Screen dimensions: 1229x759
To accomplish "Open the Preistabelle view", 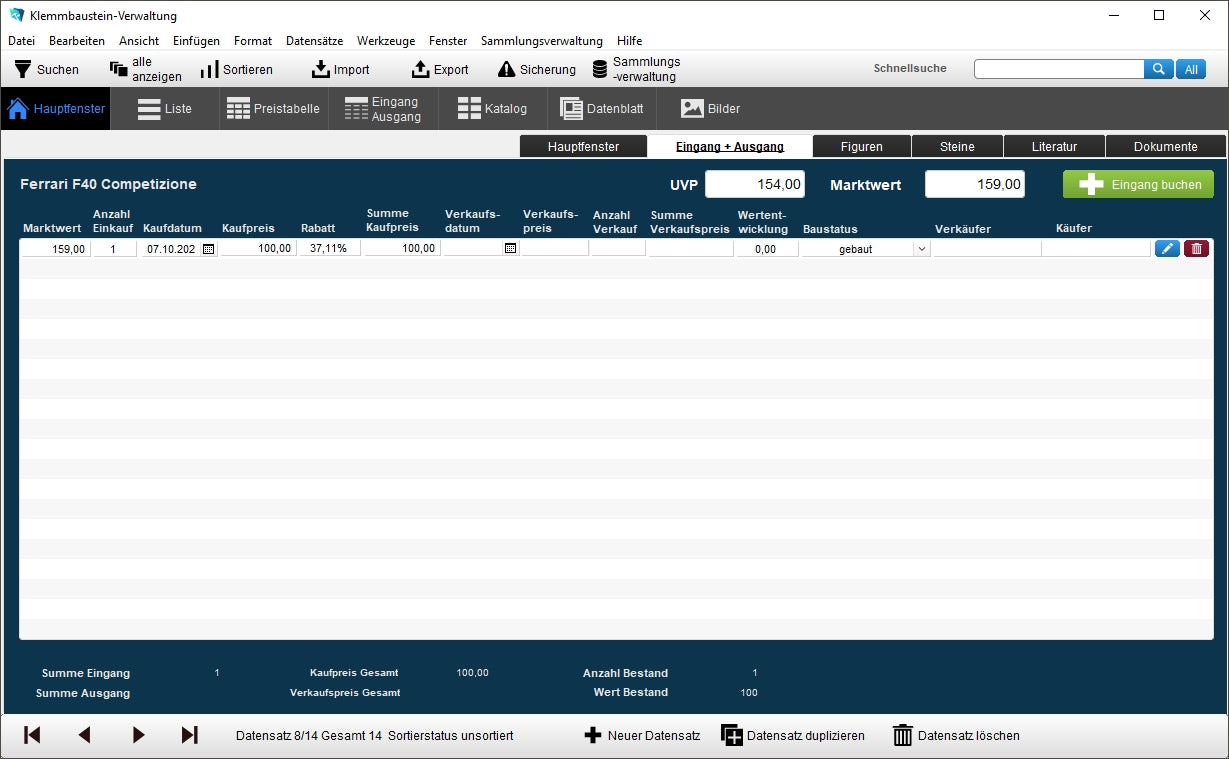I will pos(273,109).
